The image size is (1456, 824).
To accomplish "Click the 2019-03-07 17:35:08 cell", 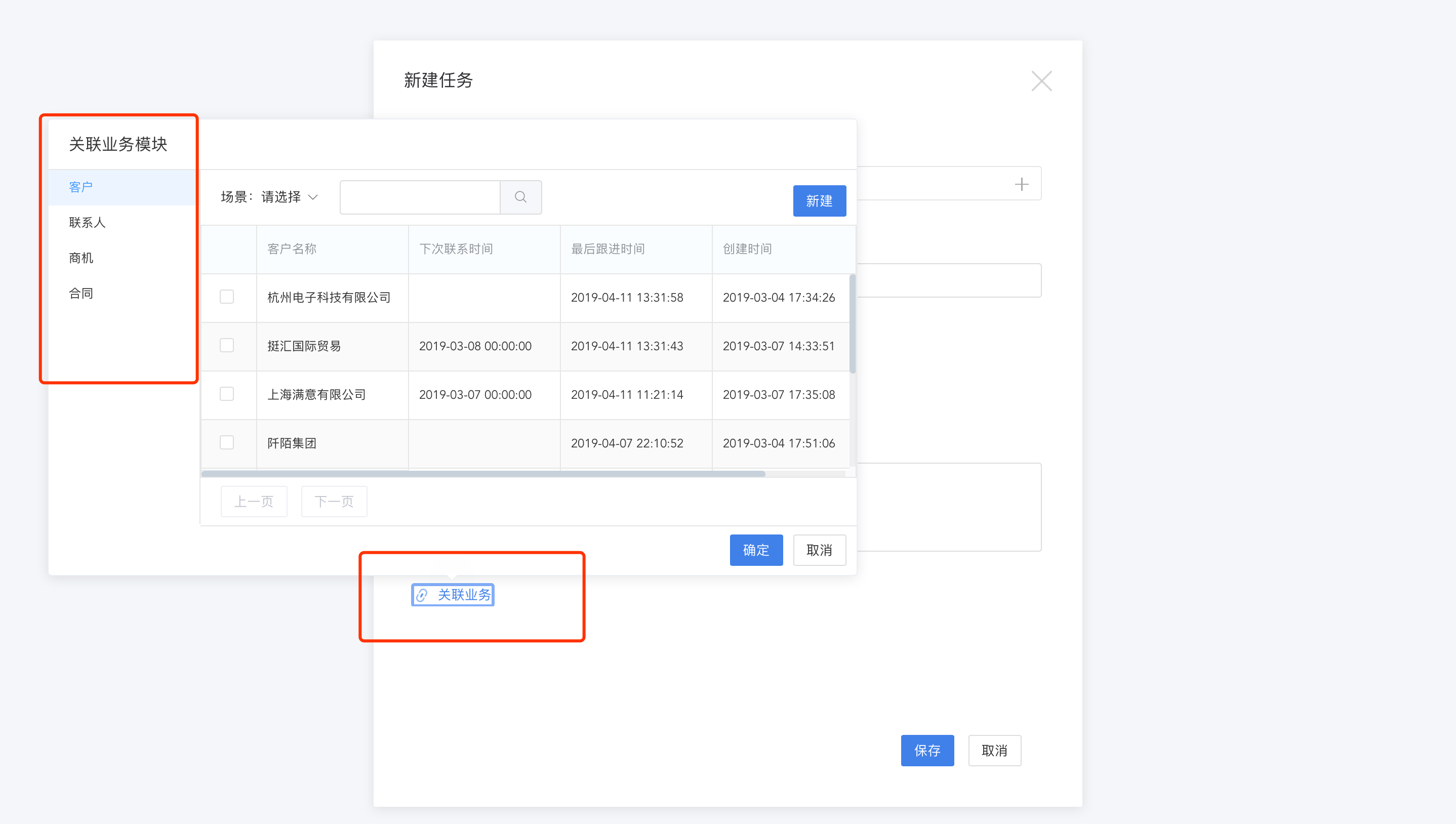I will (x=781, y=395).
